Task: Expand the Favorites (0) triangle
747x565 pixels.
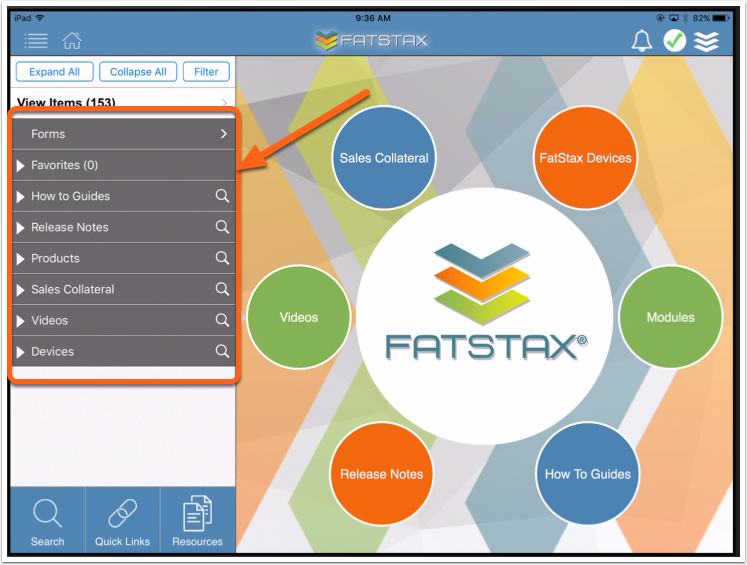Action: (20, 166)
